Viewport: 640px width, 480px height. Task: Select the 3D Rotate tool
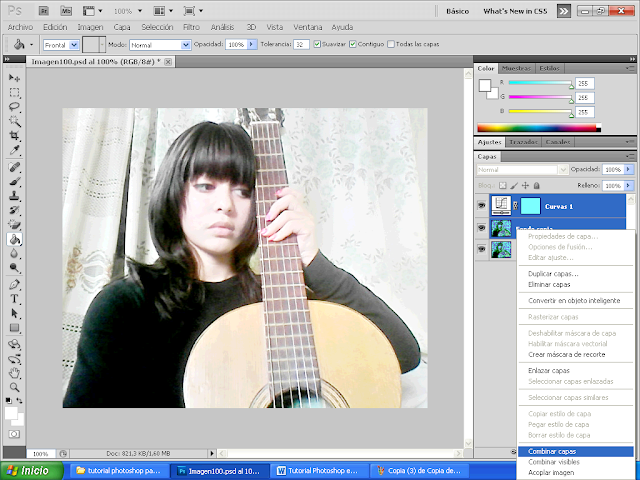point(14,344)
